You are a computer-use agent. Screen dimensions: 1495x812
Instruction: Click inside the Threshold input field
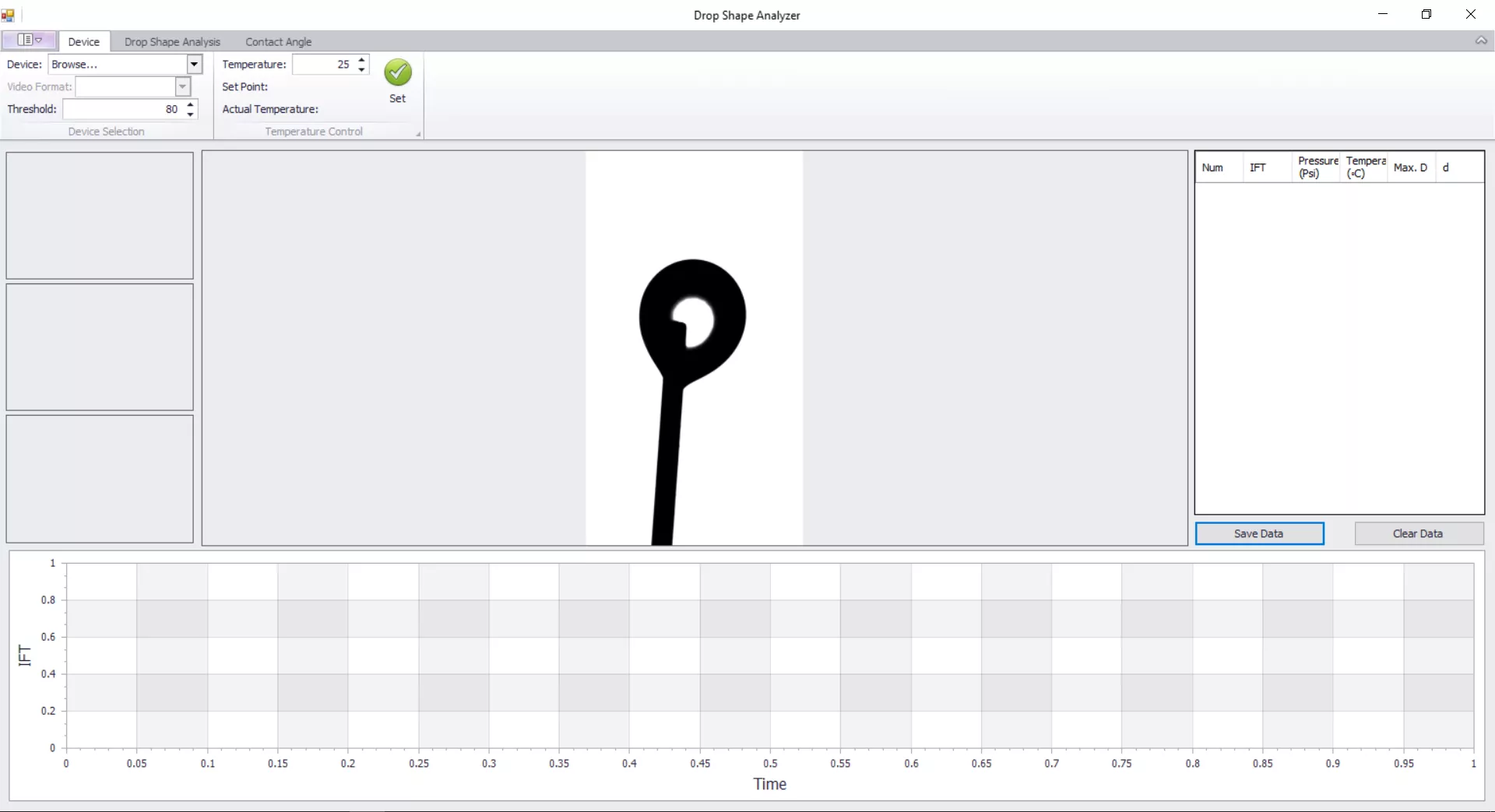click(x=123, y=109)
